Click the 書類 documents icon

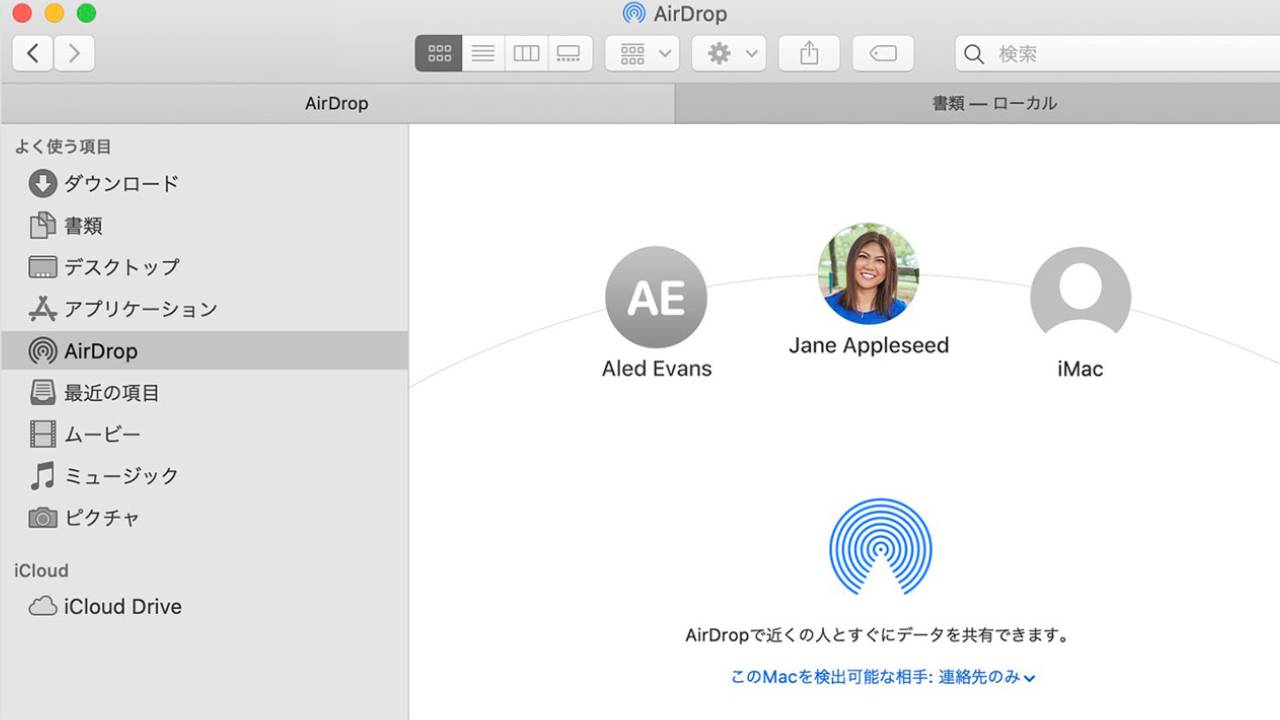coord(42,226)
